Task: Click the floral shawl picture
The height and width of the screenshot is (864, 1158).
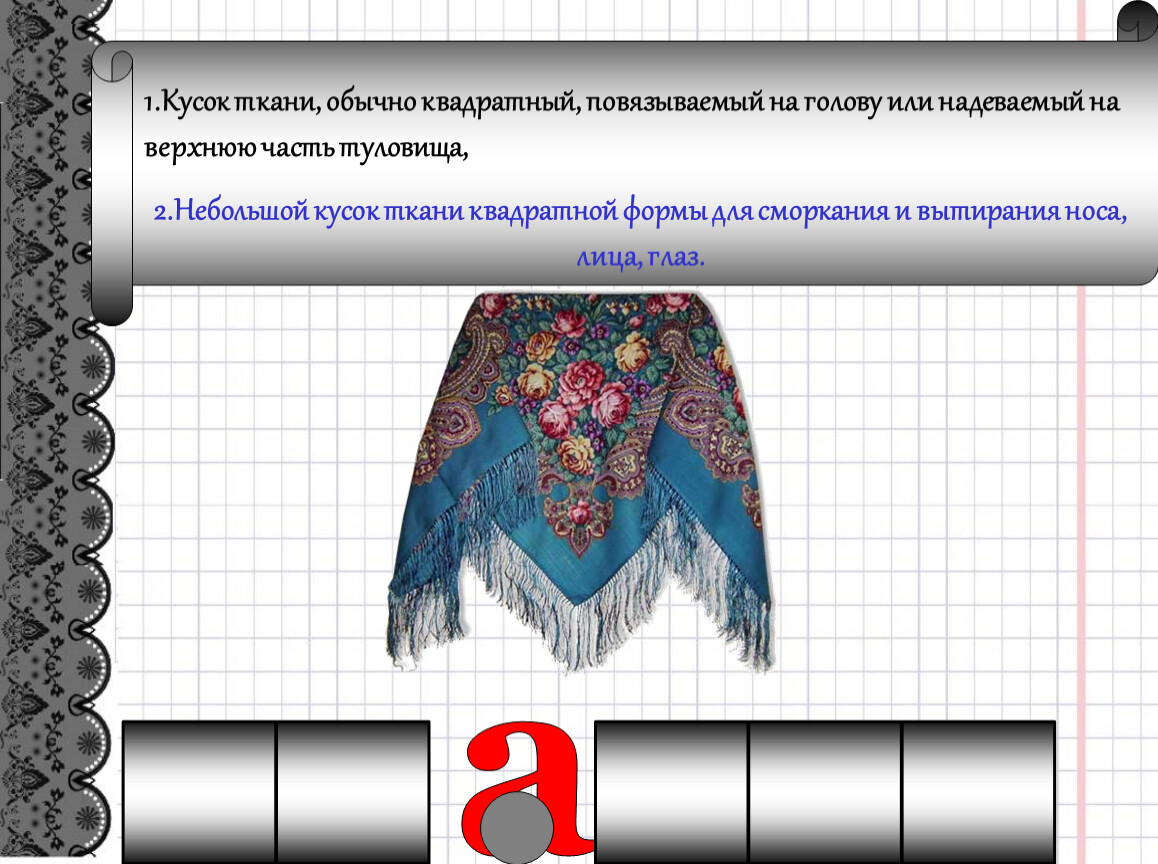Action: [x=580, y=481]
